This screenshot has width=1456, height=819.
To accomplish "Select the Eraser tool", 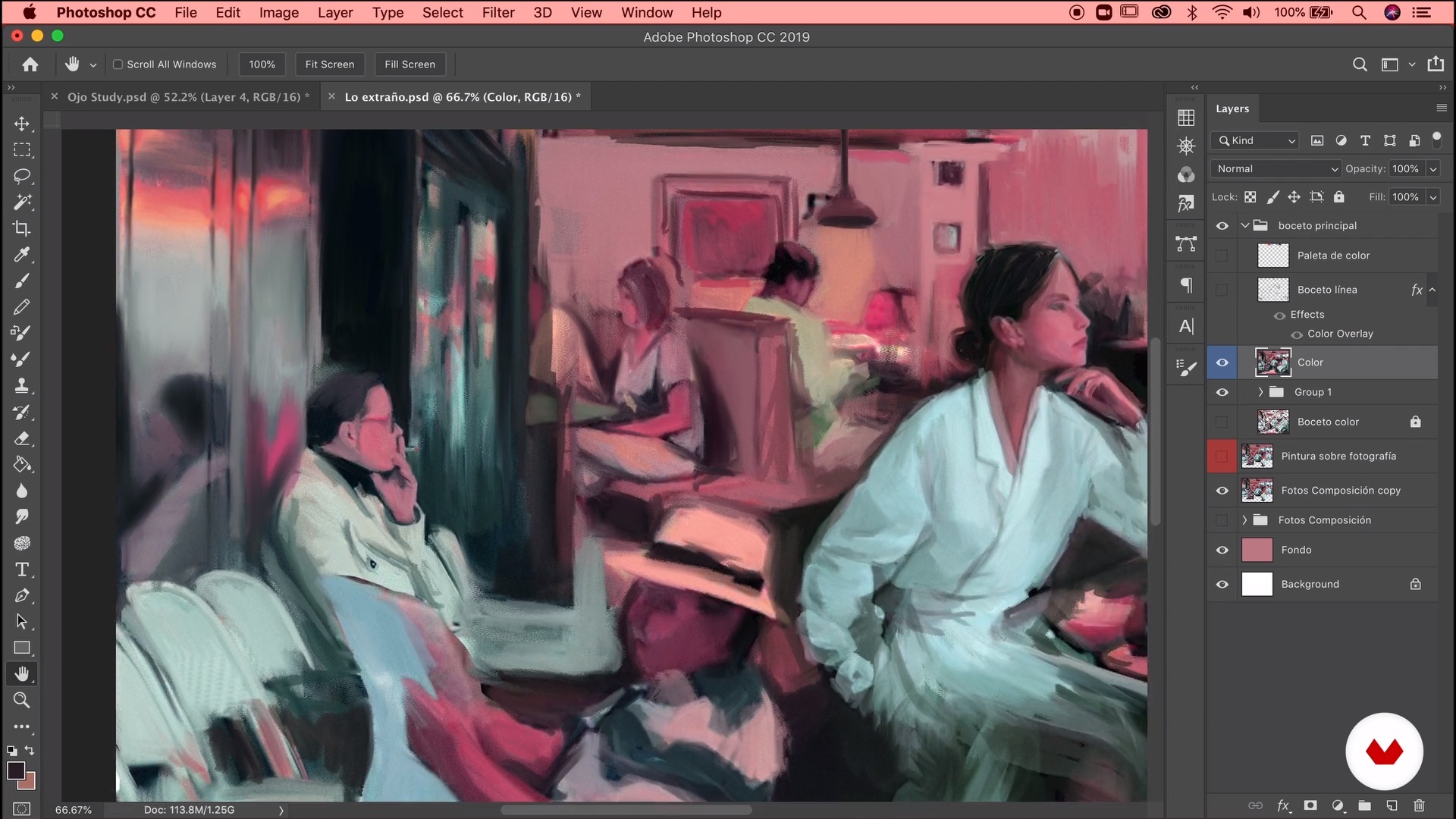I will [22, 438].
